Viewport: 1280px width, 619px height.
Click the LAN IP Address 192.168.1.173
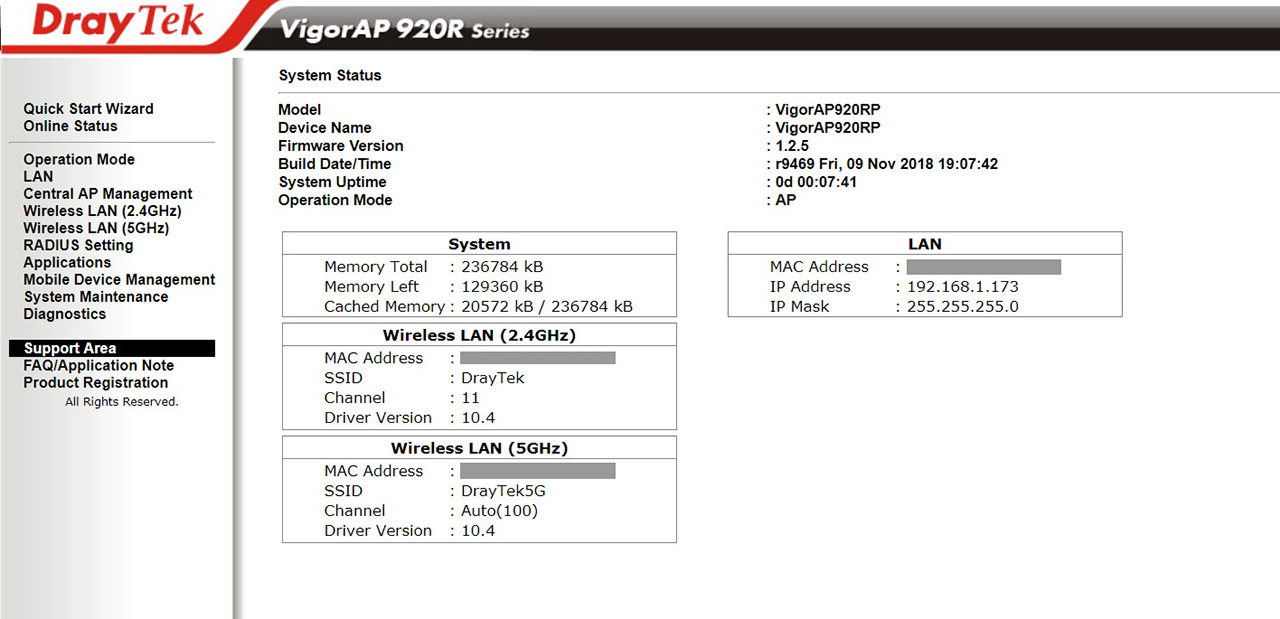(x=963, y=287)
